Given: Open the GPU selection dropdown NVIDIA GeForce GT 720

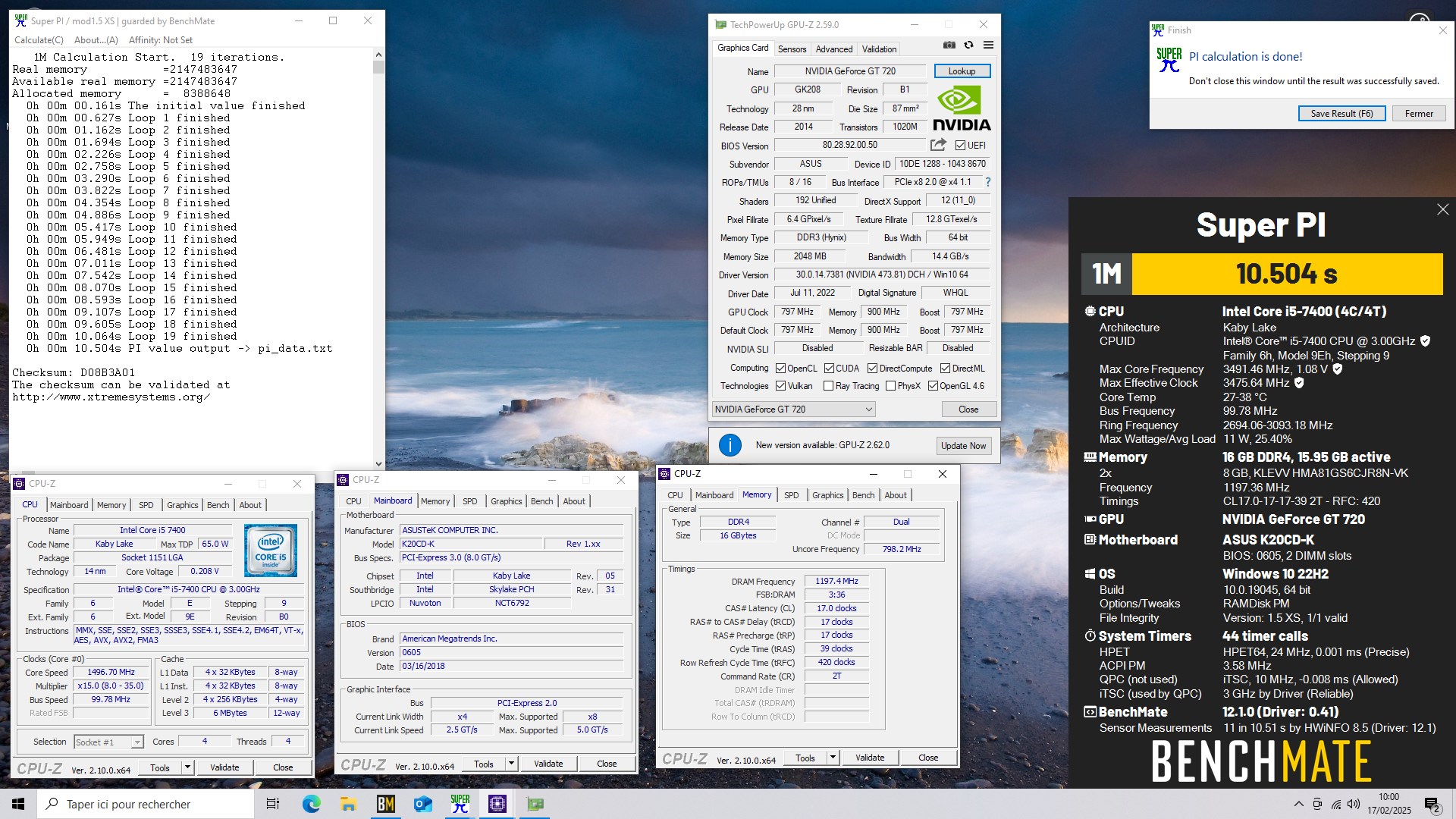Looking at the screenshot, I should pyautogui.click(x=793, y=409).
